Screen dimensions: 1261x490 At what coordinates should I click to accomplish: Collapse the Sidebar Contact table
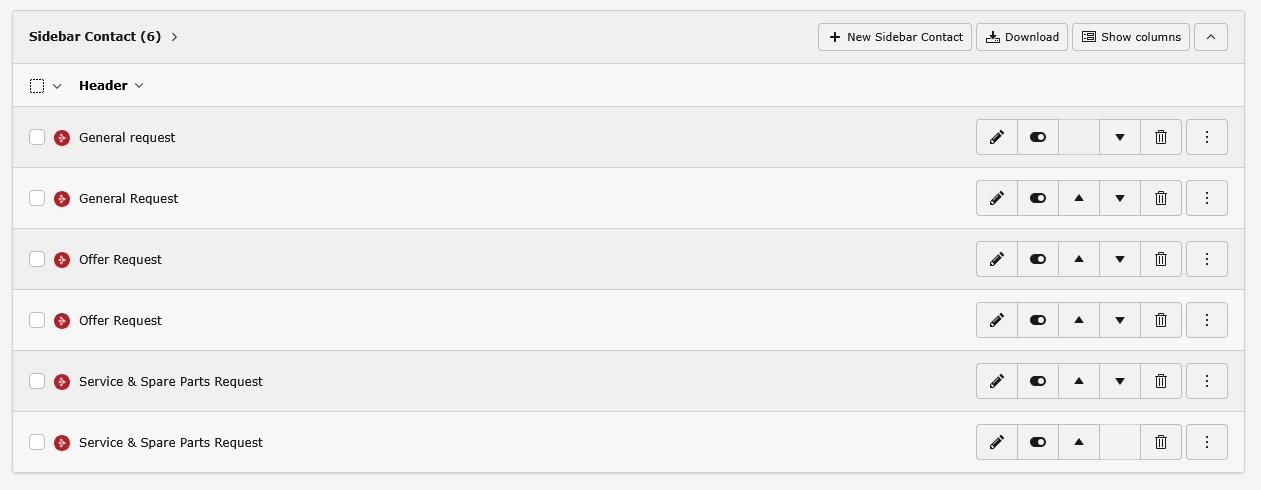[1210, 37]
